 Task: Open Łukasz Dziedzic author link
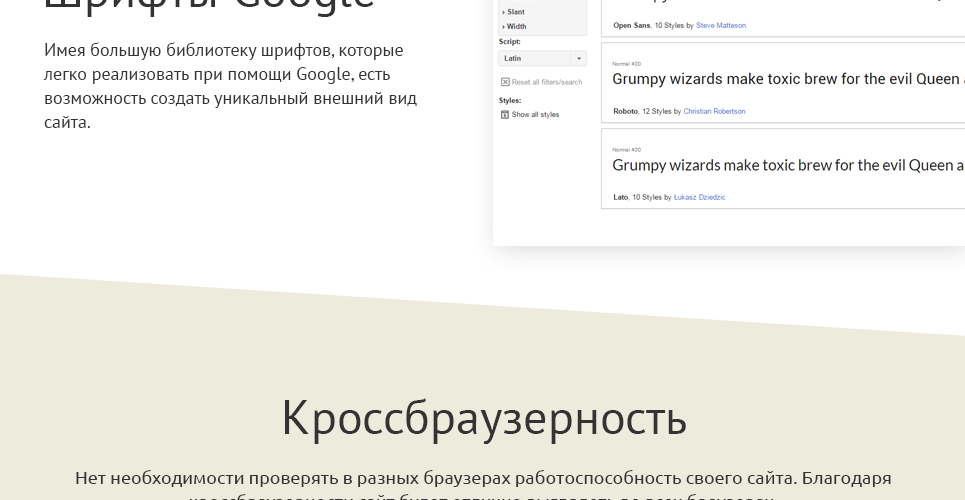click(699, 197)
